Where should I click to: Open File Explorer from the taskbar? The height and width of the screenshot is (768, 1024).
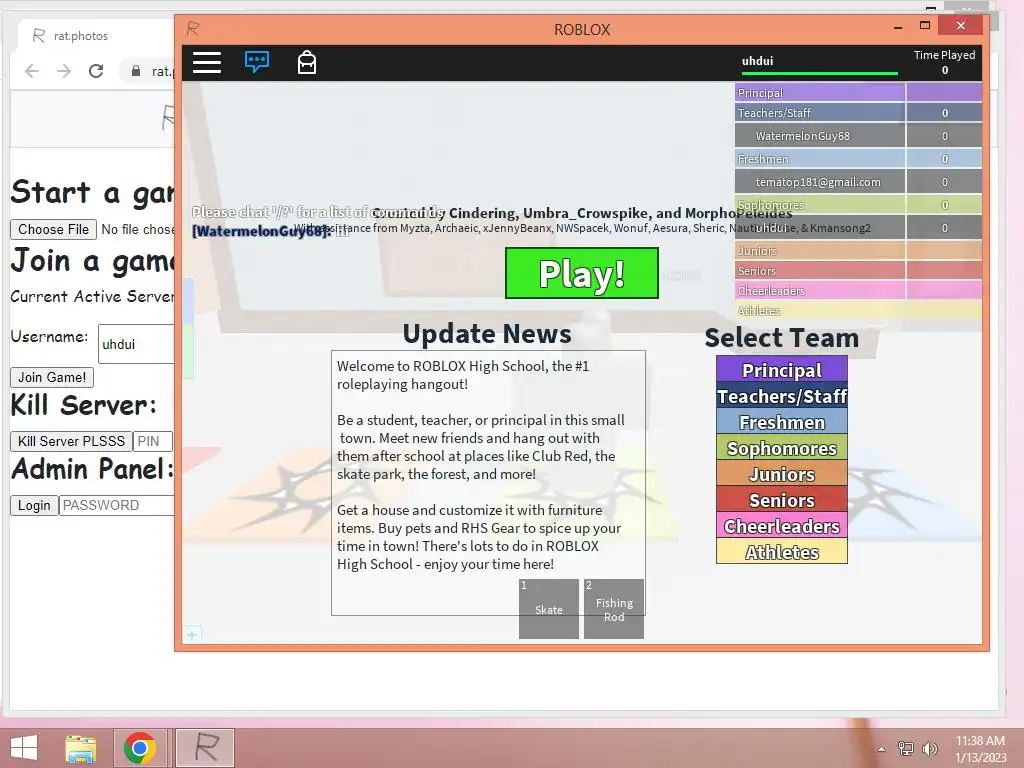81,748
